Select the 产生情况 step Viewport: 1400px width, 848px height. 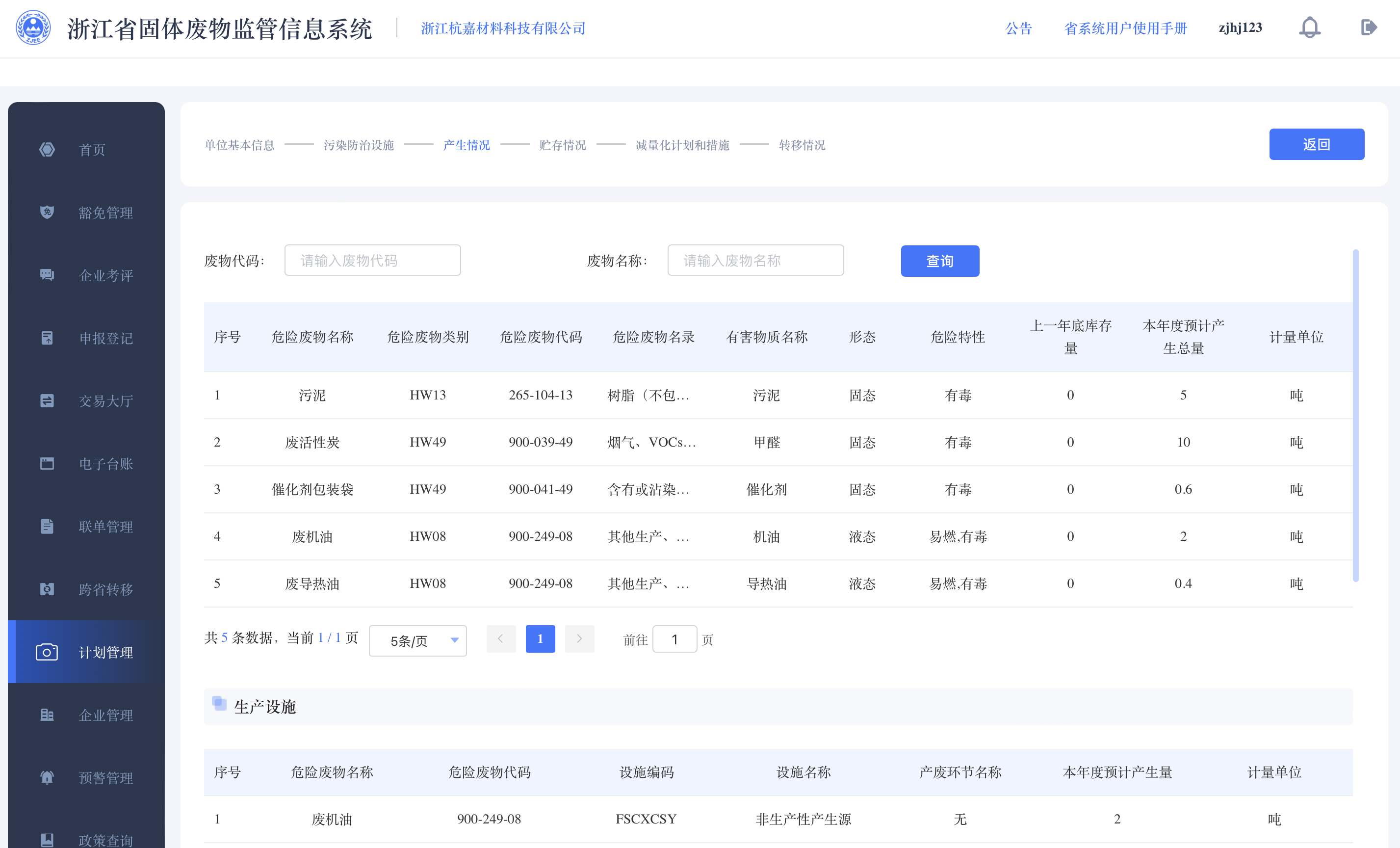pyautogui.click(x=467, y=145)
